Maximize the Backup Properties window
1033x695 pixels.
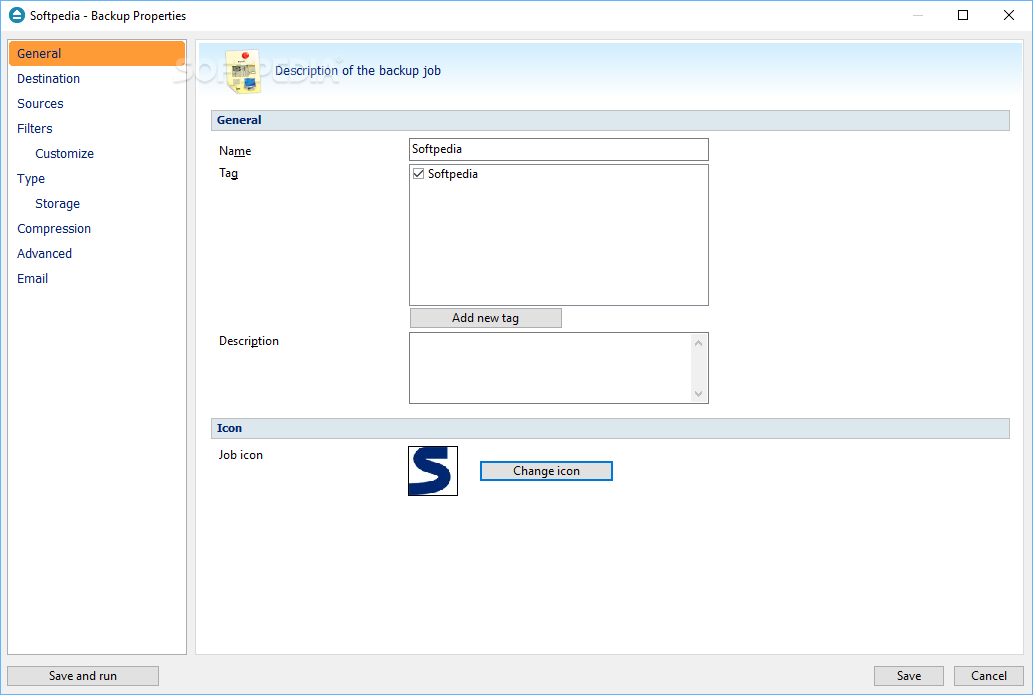click(x=963, y=15)
